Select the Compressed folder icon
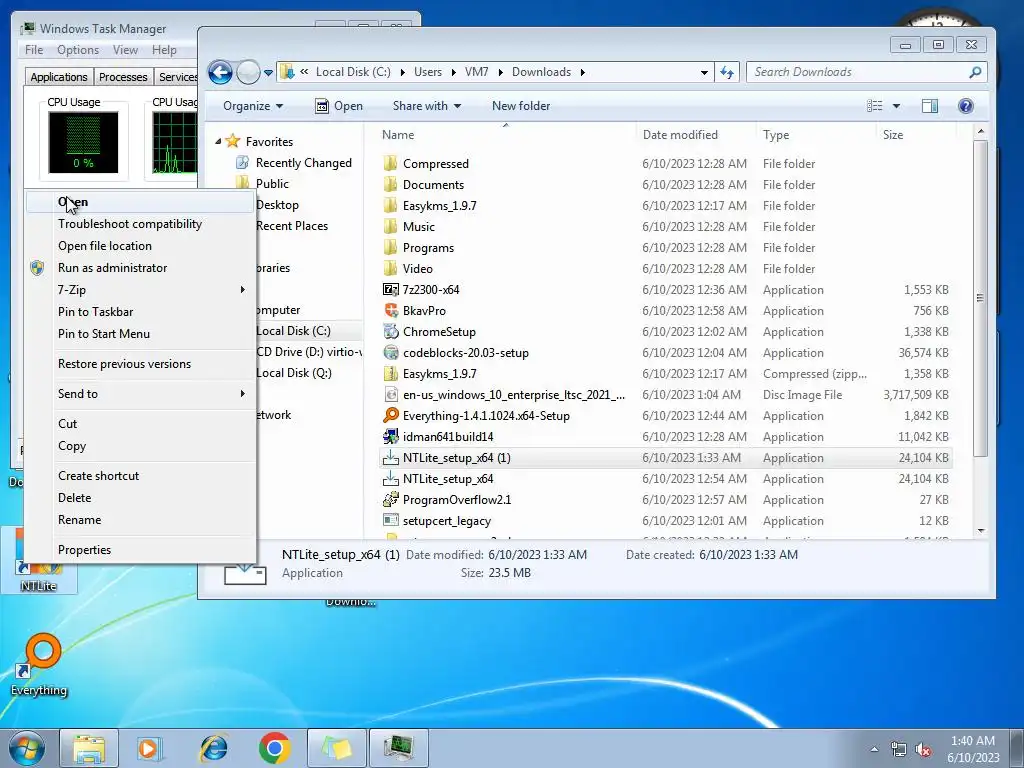This screenshot has width=1024, height=768. (x=391, y=163)
